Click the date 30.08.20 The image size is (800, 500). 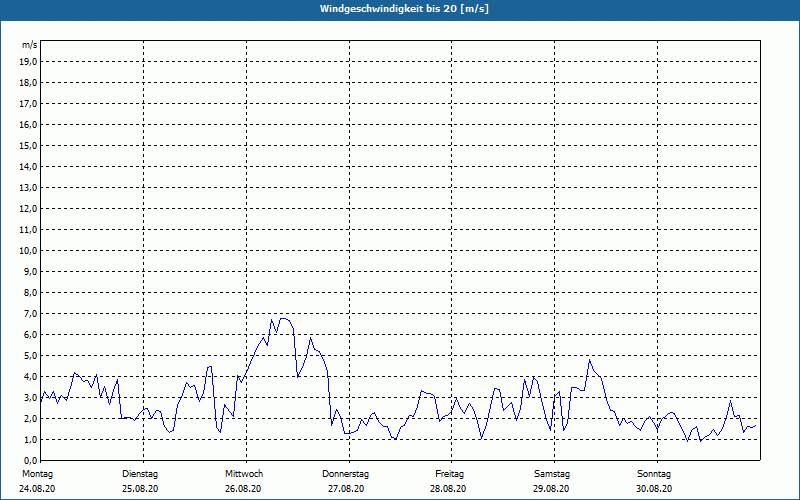tap(654, 489)
